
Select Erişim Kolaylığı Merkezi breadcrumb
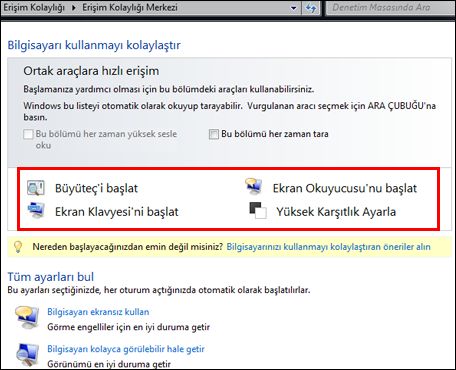pyautogui.click(x=130, y=8)
